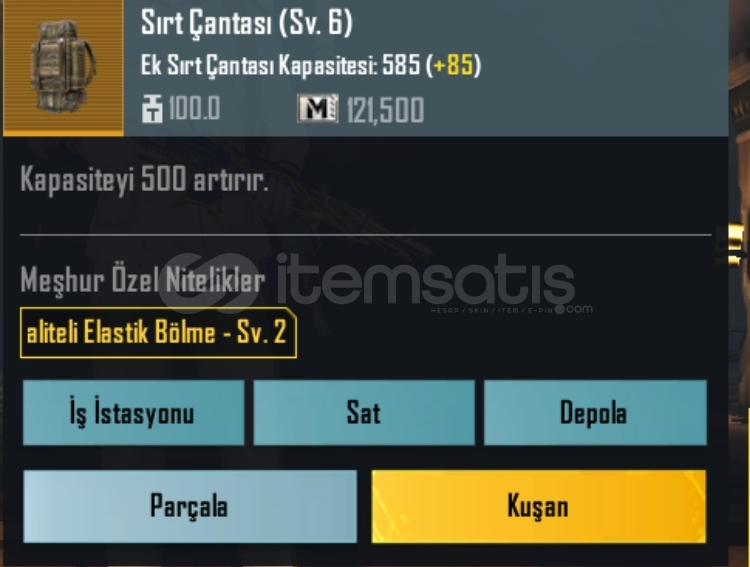Click the itemsatış watermark logo icon
This screenshot has width=750, height=567.
[x=209, y=280]
